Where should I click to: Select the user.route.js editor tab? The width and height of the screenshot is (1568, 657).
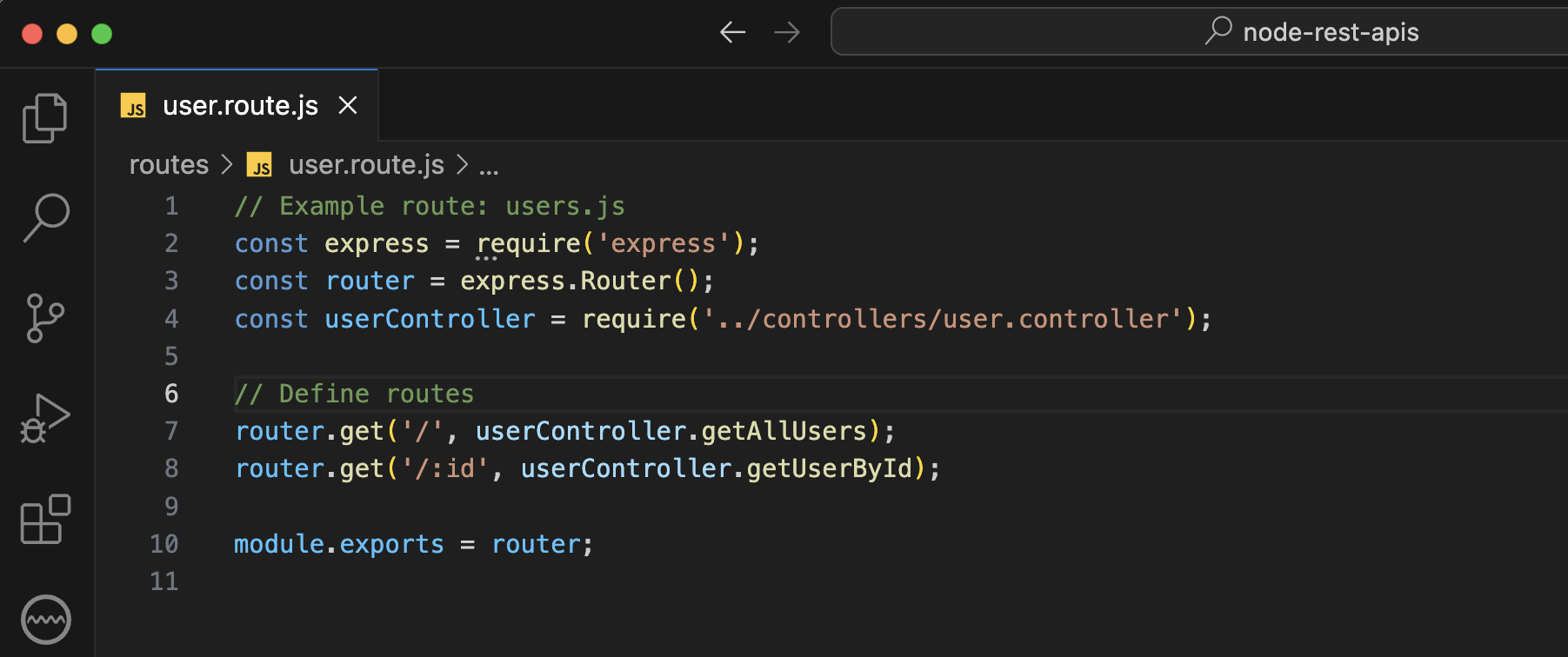[x=240, y=106]
